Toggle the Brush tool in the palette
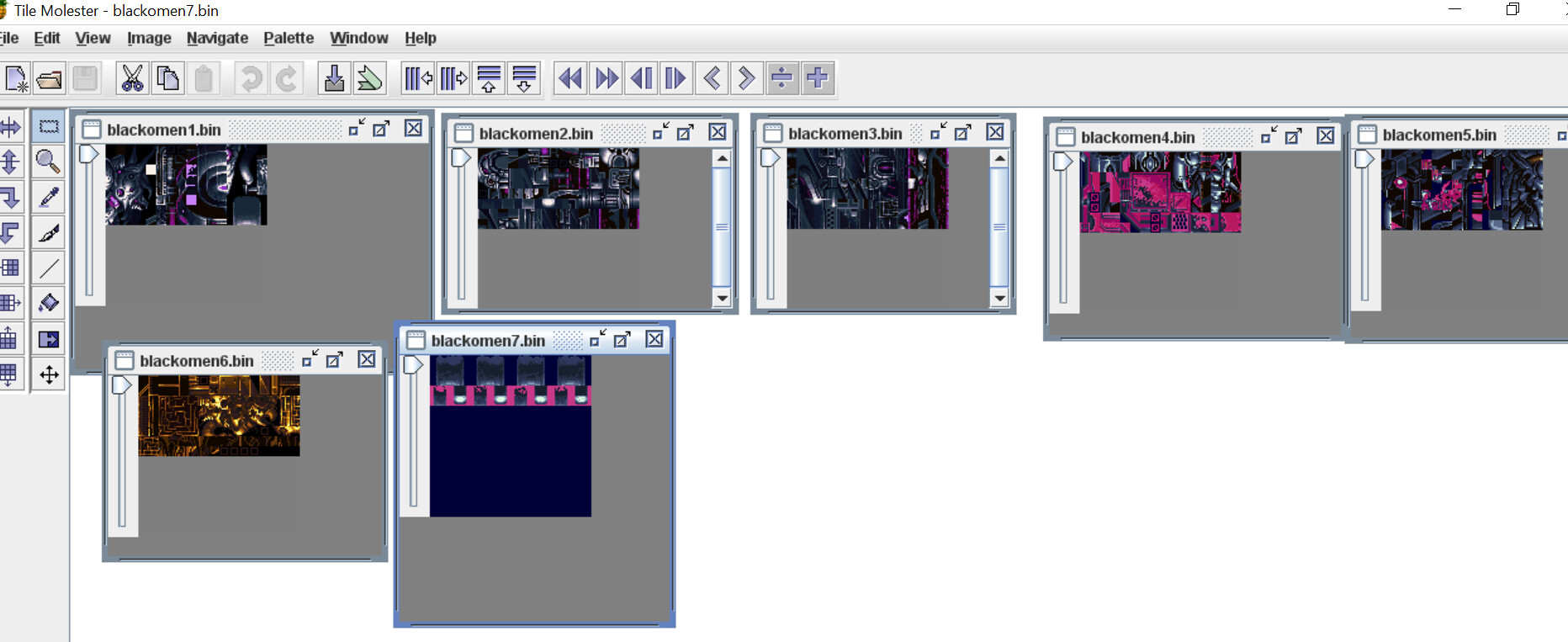Screen dimensions: 1568x642 click(49, 232)
